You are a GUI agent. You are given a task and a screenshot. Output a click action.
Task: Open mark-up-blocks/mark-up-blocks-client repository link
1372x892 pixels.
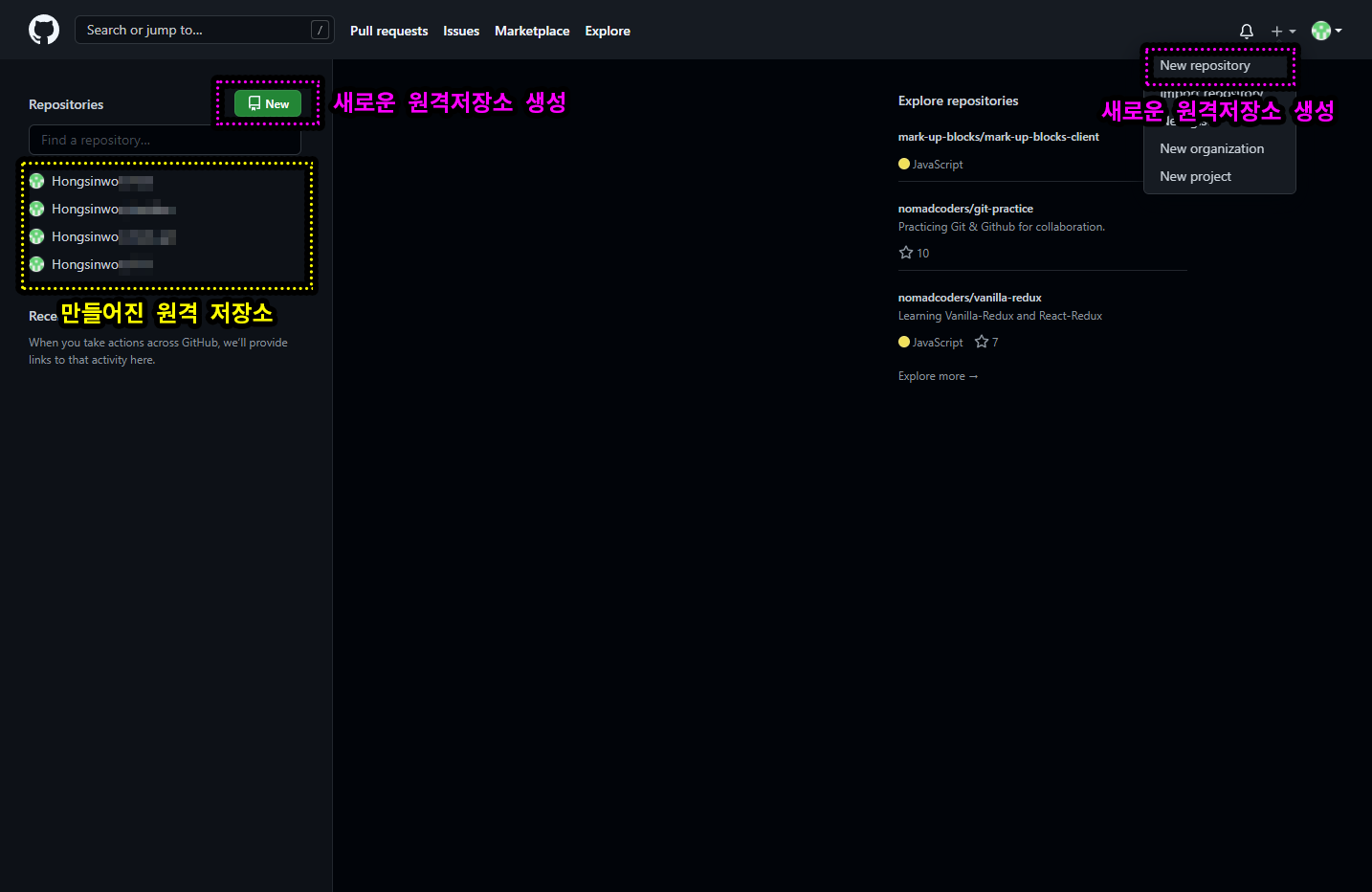coord(998,137)
